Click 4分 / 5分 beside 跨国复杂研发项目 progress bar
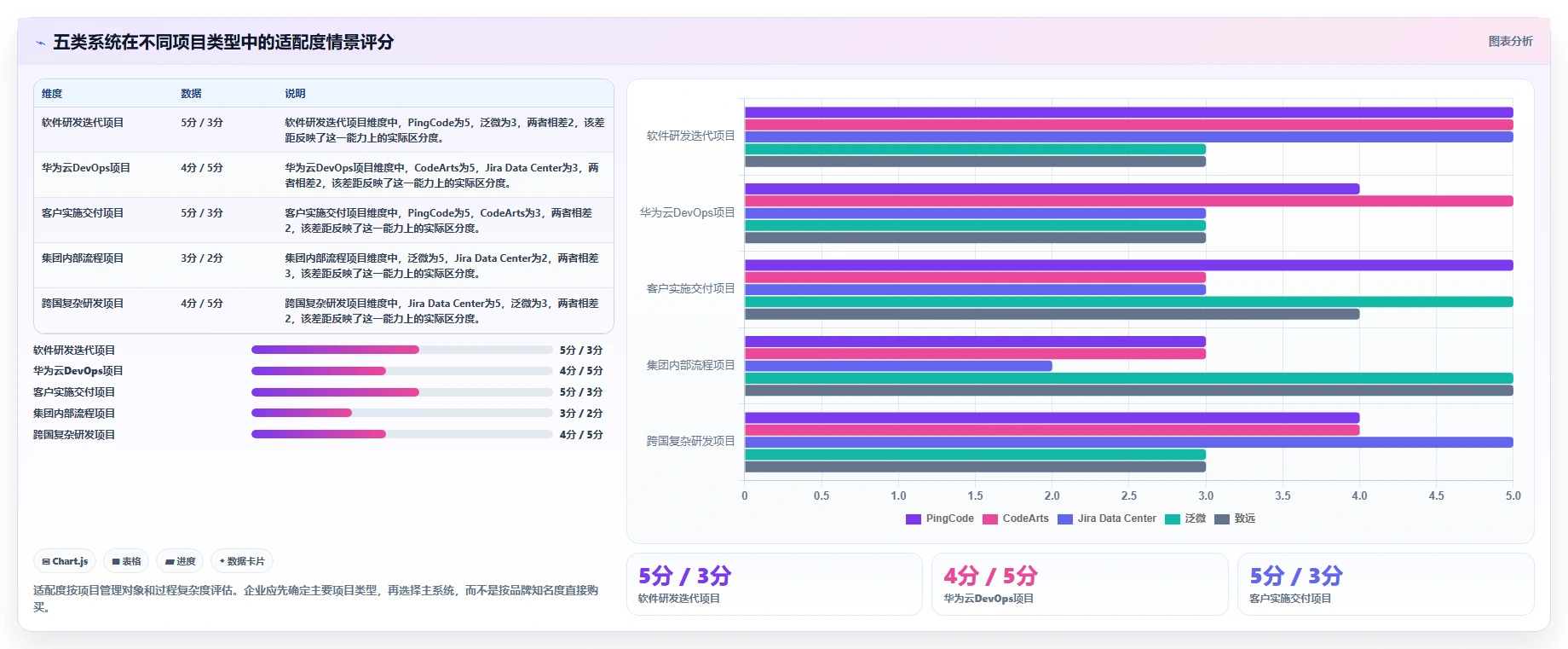1568x649 pixels. (581, 435)
